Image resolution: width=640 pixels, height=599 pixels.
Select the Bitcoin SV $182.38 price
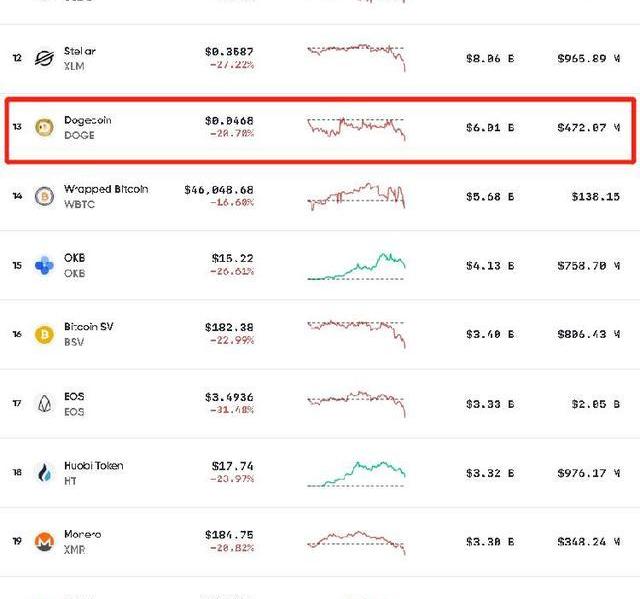[x=229, y=327]
